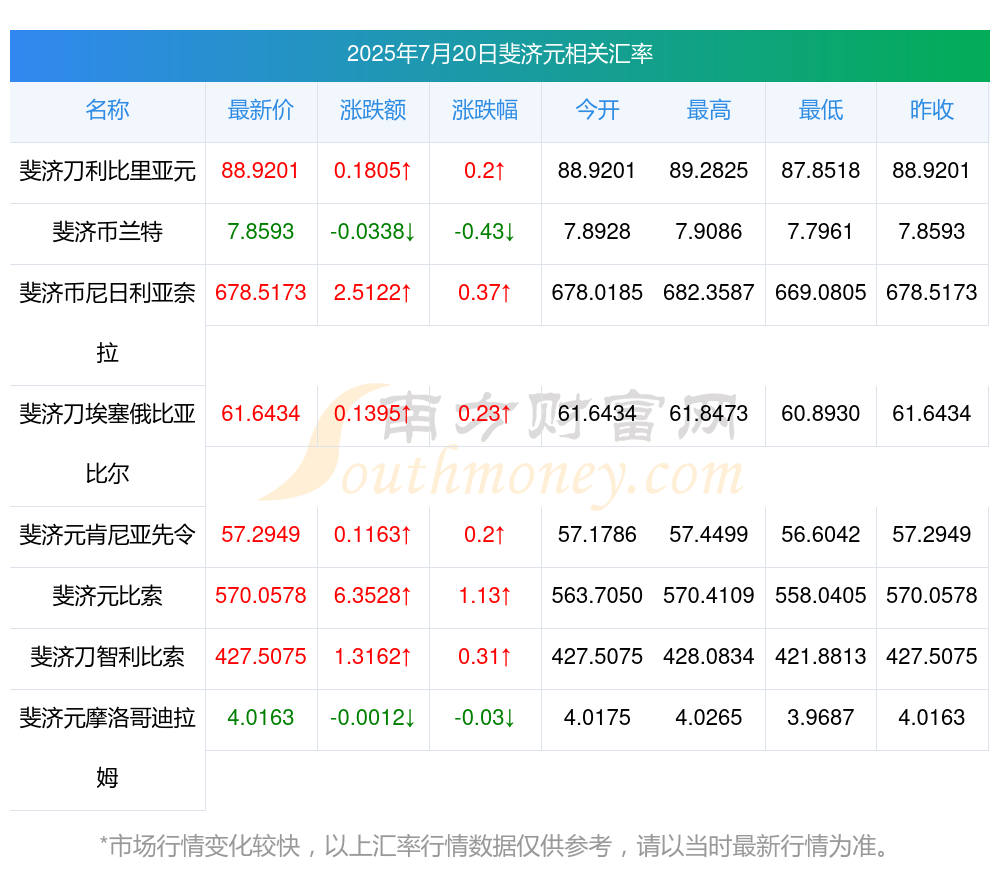The image size is (1000, 877).
Task: Click low value 87.8518
Action: pyautogui.click(x=821, y=170)
